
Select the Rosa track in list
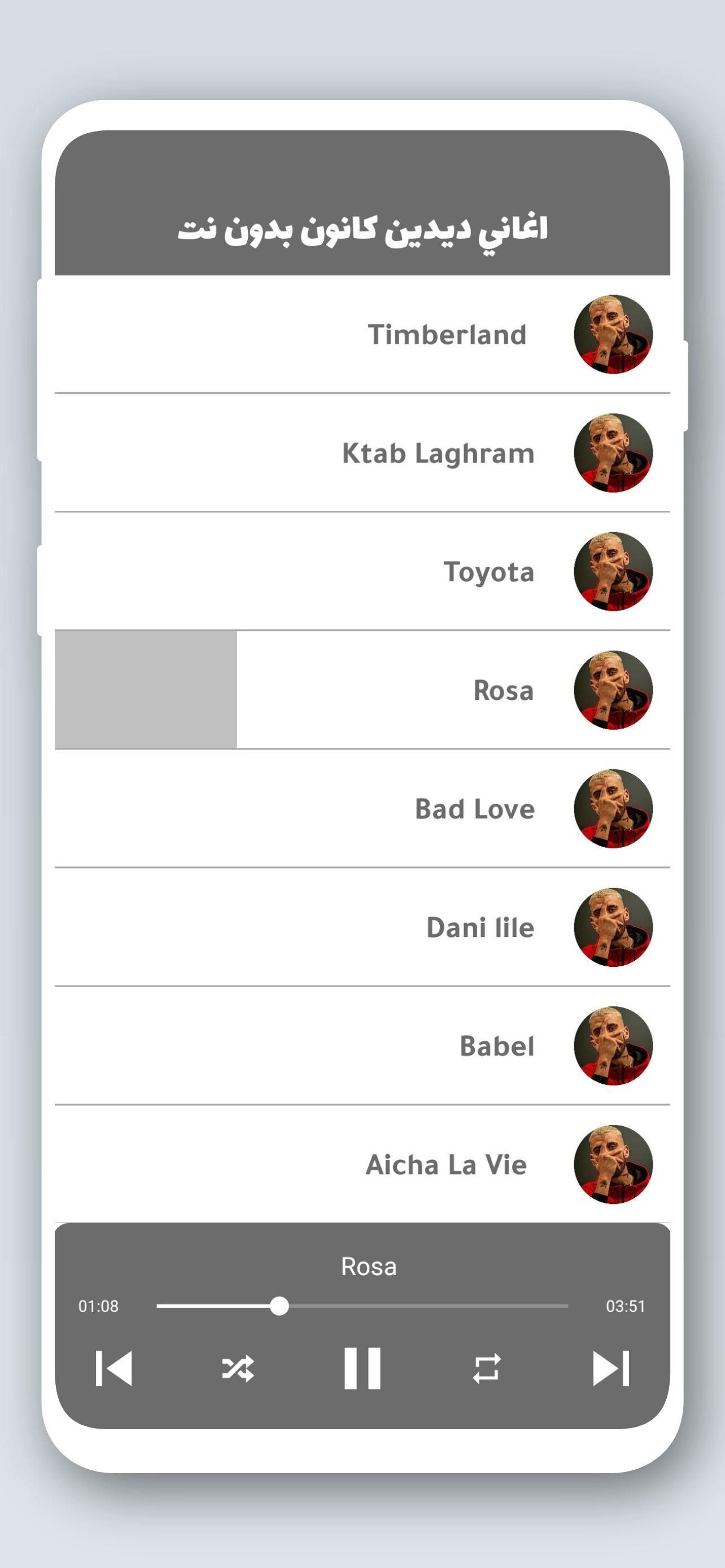(x=362, y=690)
